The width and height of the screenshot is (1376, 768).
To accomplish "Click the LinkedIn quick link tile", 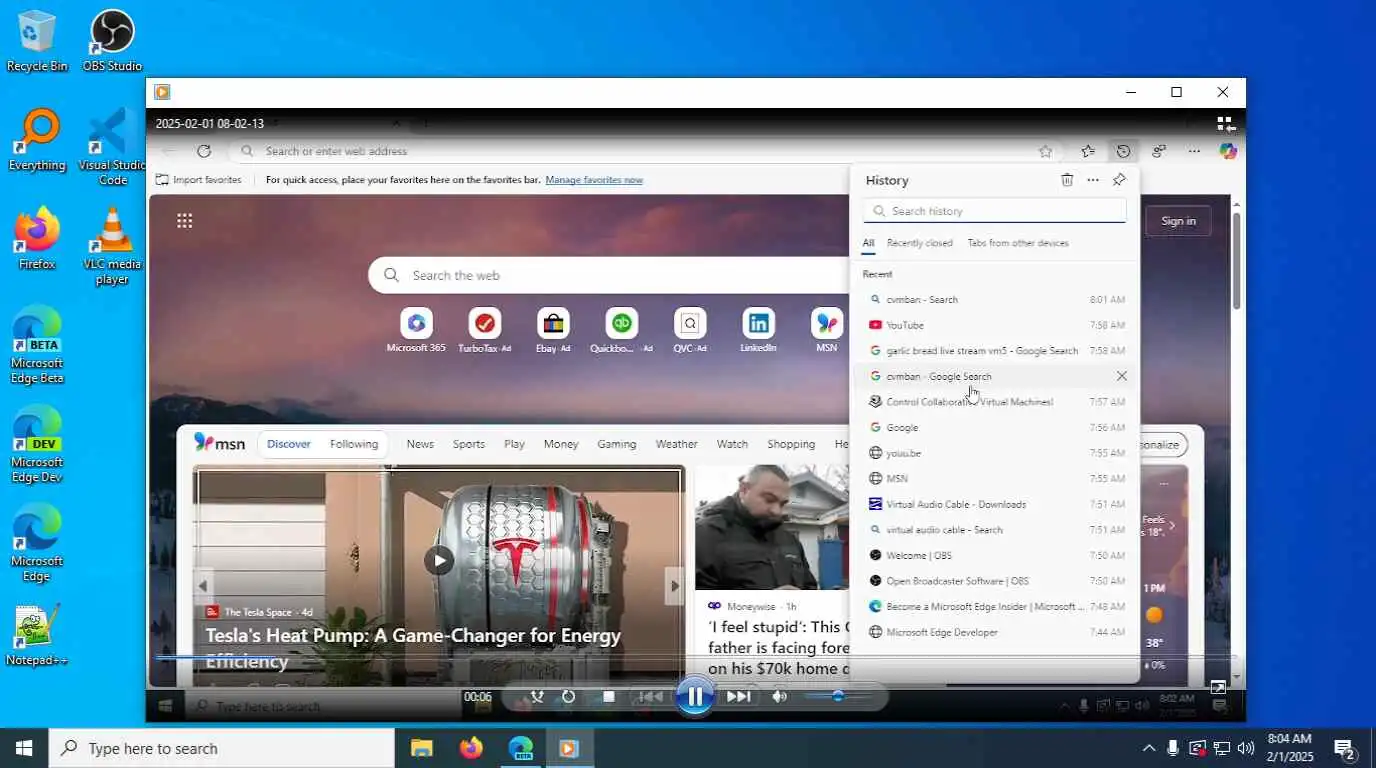I will pyautogui.click(x=758, y=330).
